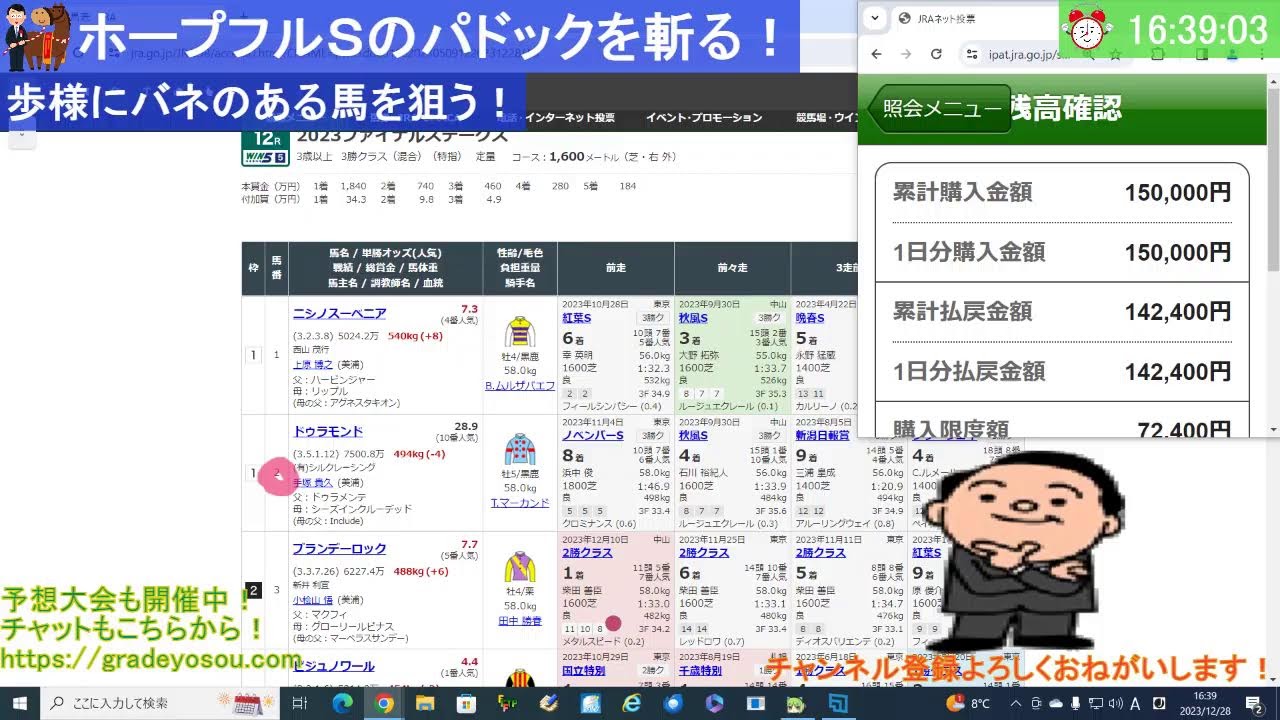Open trainer link 上原 博之

click(x=313, y=364)
